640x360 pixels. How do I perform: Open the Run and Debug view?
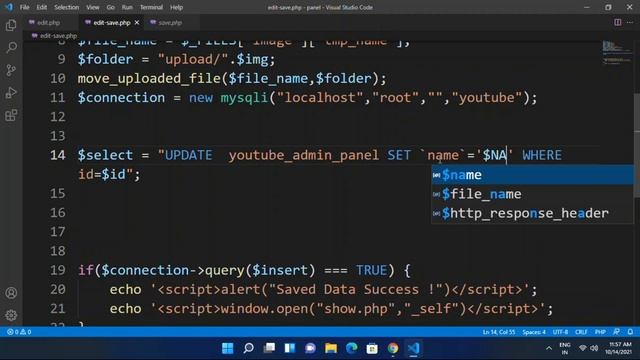tap(11, 93)
